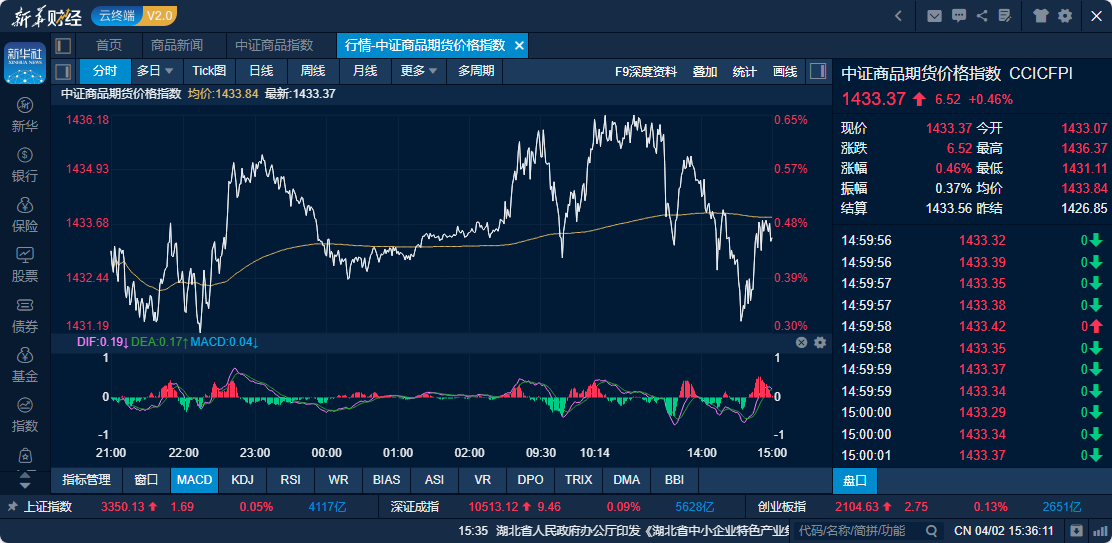Screen dimensions: 1112x543
Task: Click the F9深度资料 button
Action: [x=646, y=71]
